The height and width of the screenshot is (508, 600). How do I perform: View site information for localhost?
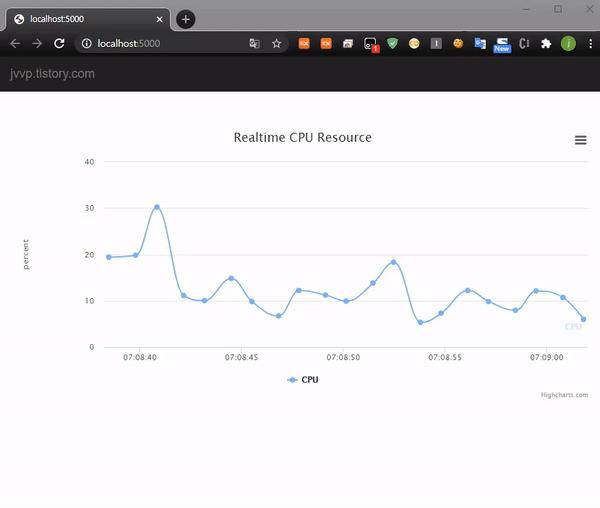coord(86,44)
